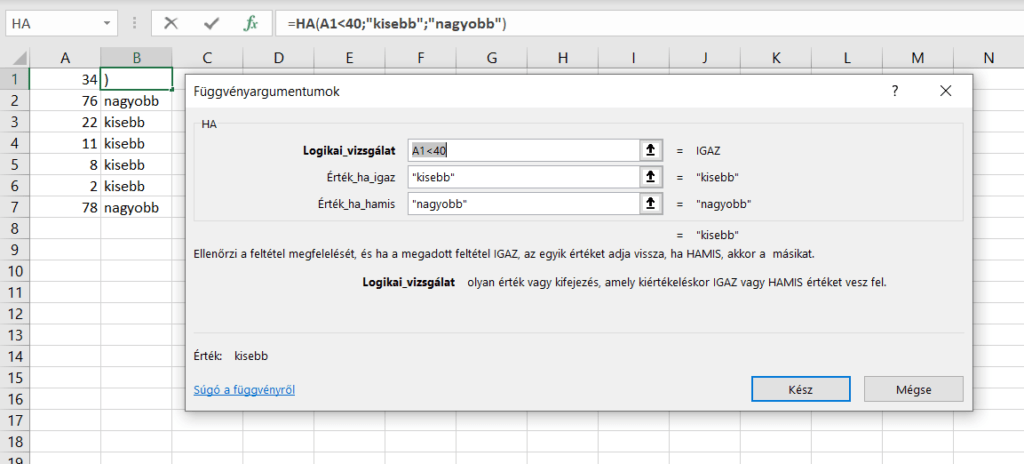Open formula bar options dots handle
1024x464 pixels.
[x=135, y=24]
